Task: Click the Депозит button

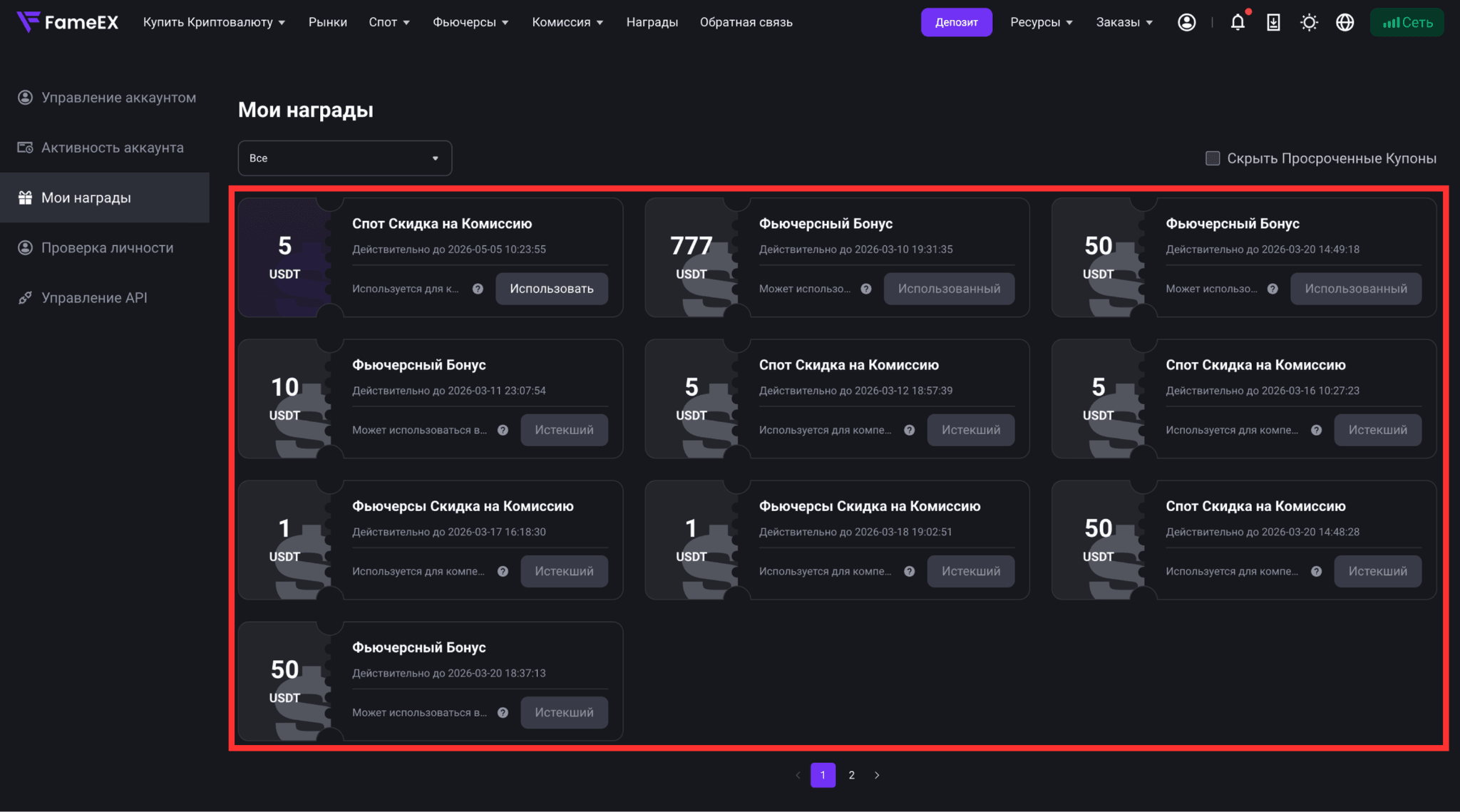Action: click(x=956, y=22)
